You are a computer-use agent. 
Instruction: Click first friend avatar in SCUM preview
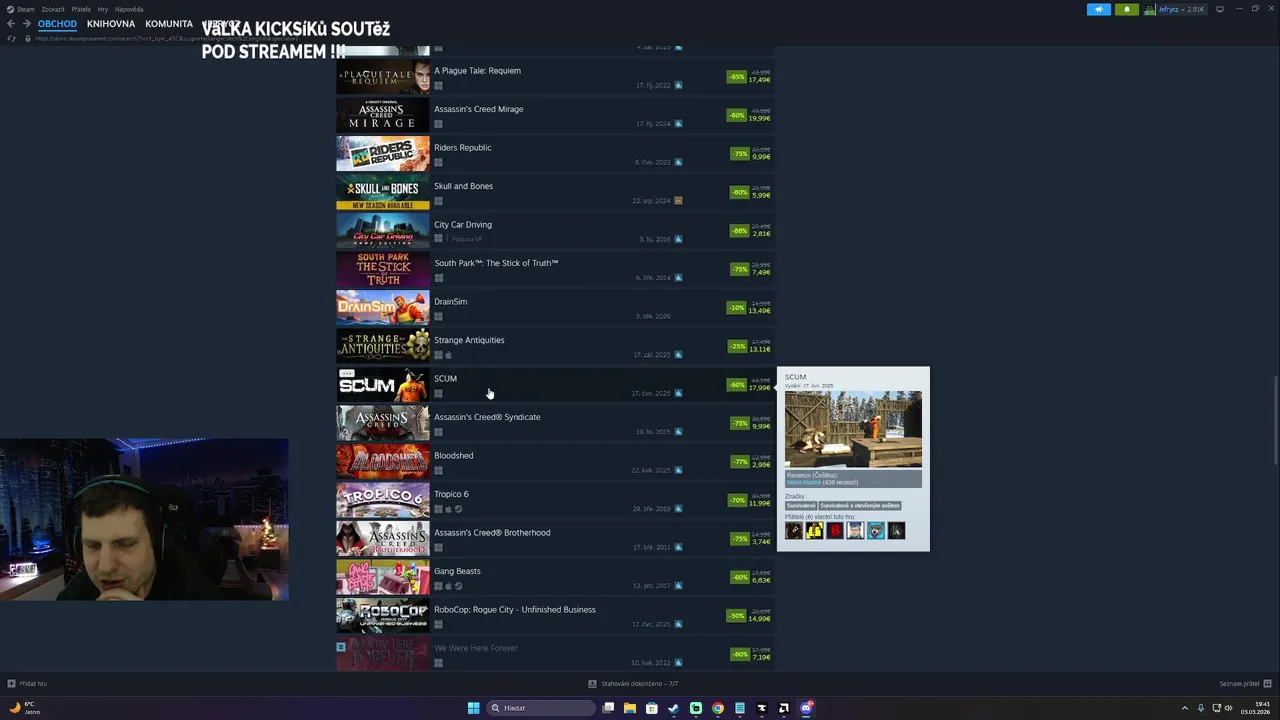(x=794, y=531)
